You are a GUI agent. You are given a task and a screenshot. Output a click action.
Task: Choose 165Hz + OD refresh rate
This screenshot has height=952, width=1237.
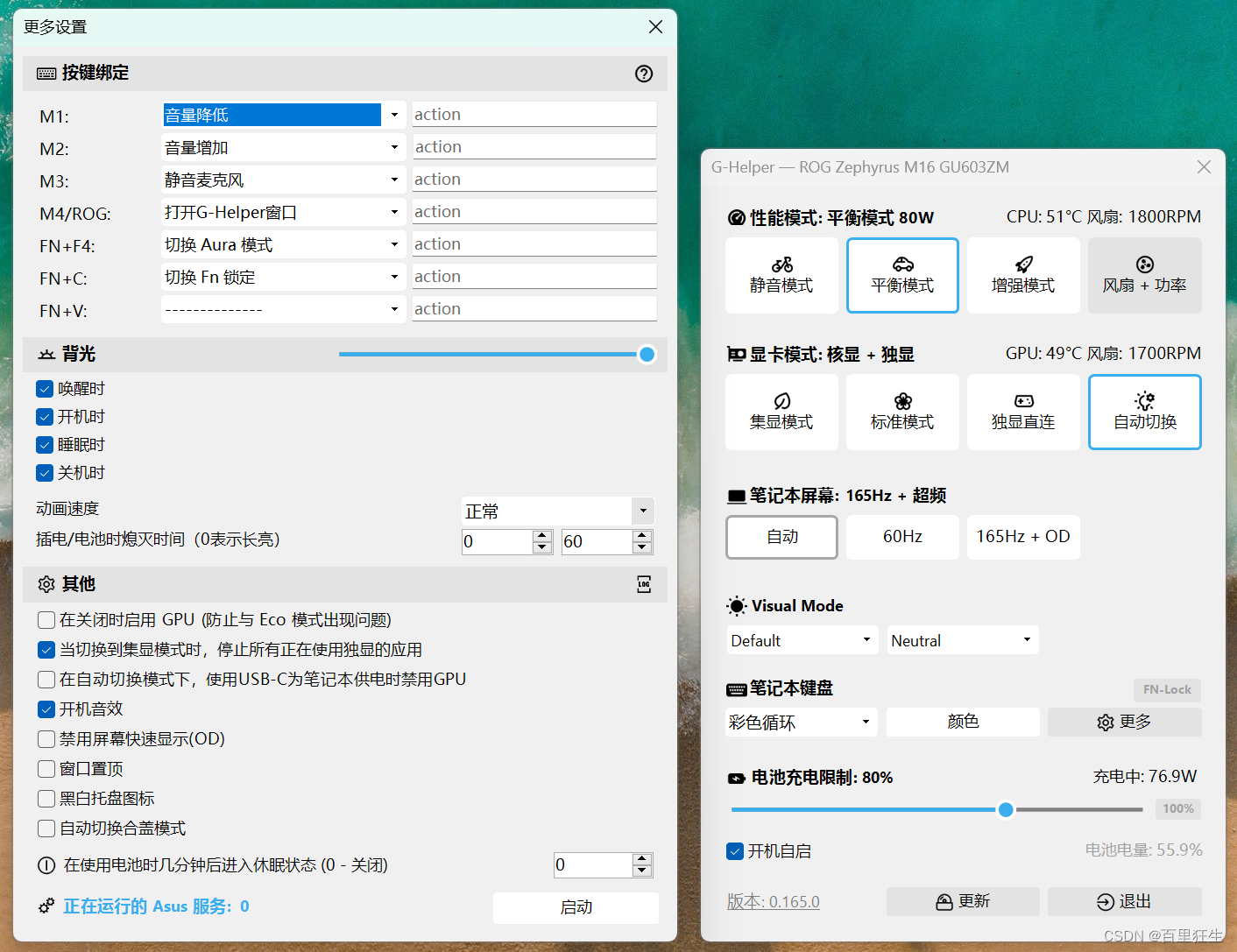(x=1023, y=537)
